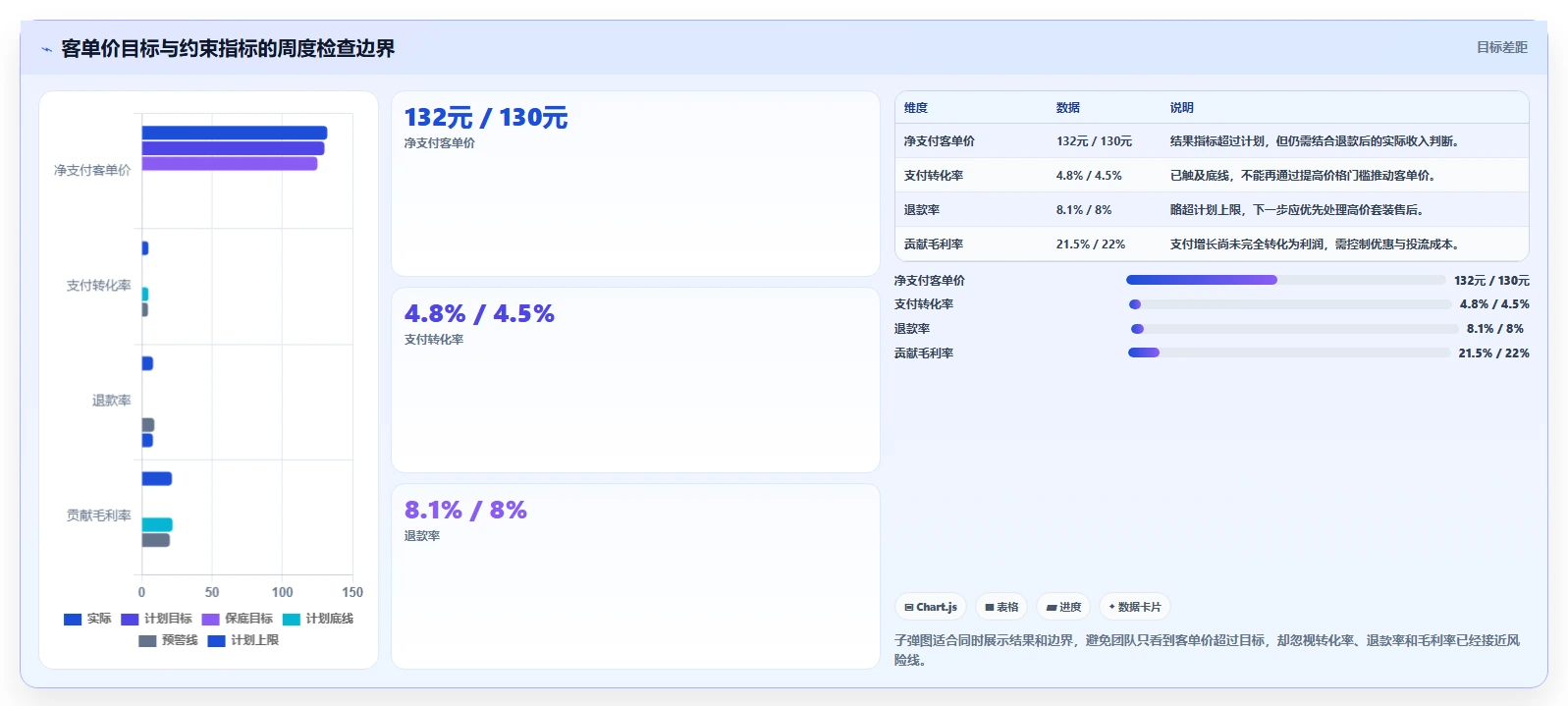Click the note starting 略超计划上限

point(1299,210)
